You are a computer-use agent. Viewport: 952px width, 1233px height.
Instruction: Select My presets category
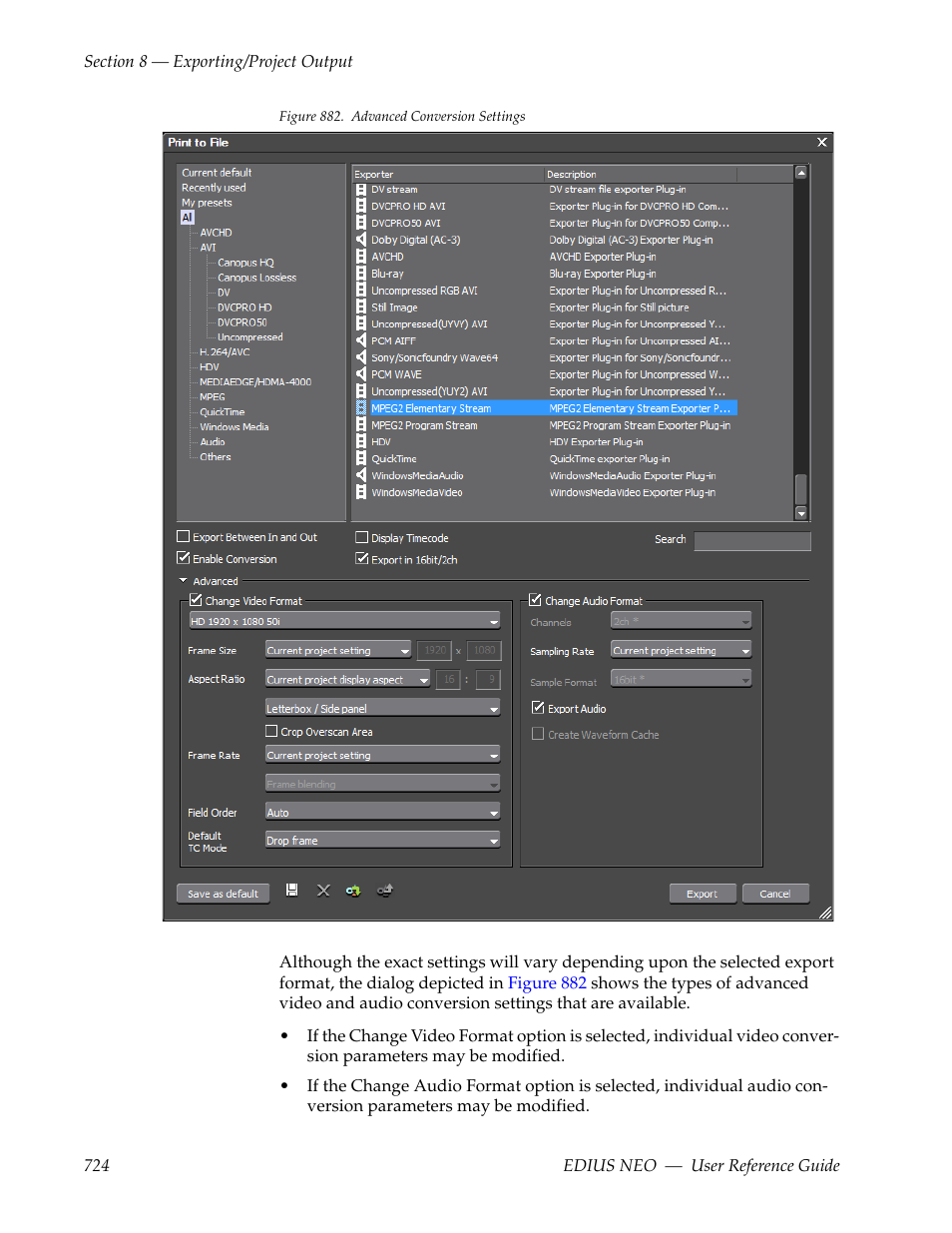coord(207,203)
